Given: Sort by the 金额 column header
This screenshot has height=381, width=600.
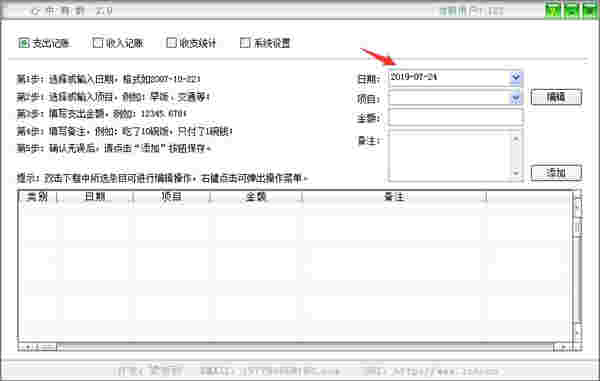Looking at the screenshot, I should pyautogui.click(x=256, y=197).
